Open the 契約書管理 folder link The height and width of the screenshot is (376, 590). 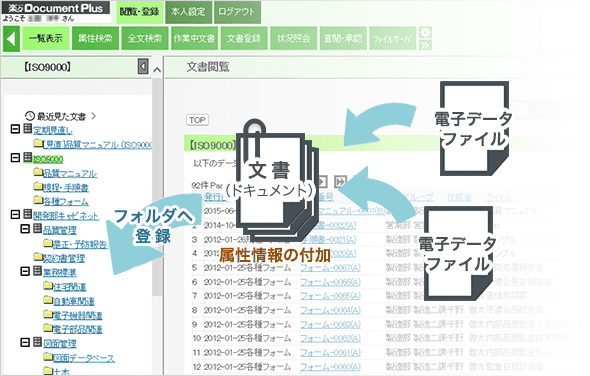click(x=64, y=258)
